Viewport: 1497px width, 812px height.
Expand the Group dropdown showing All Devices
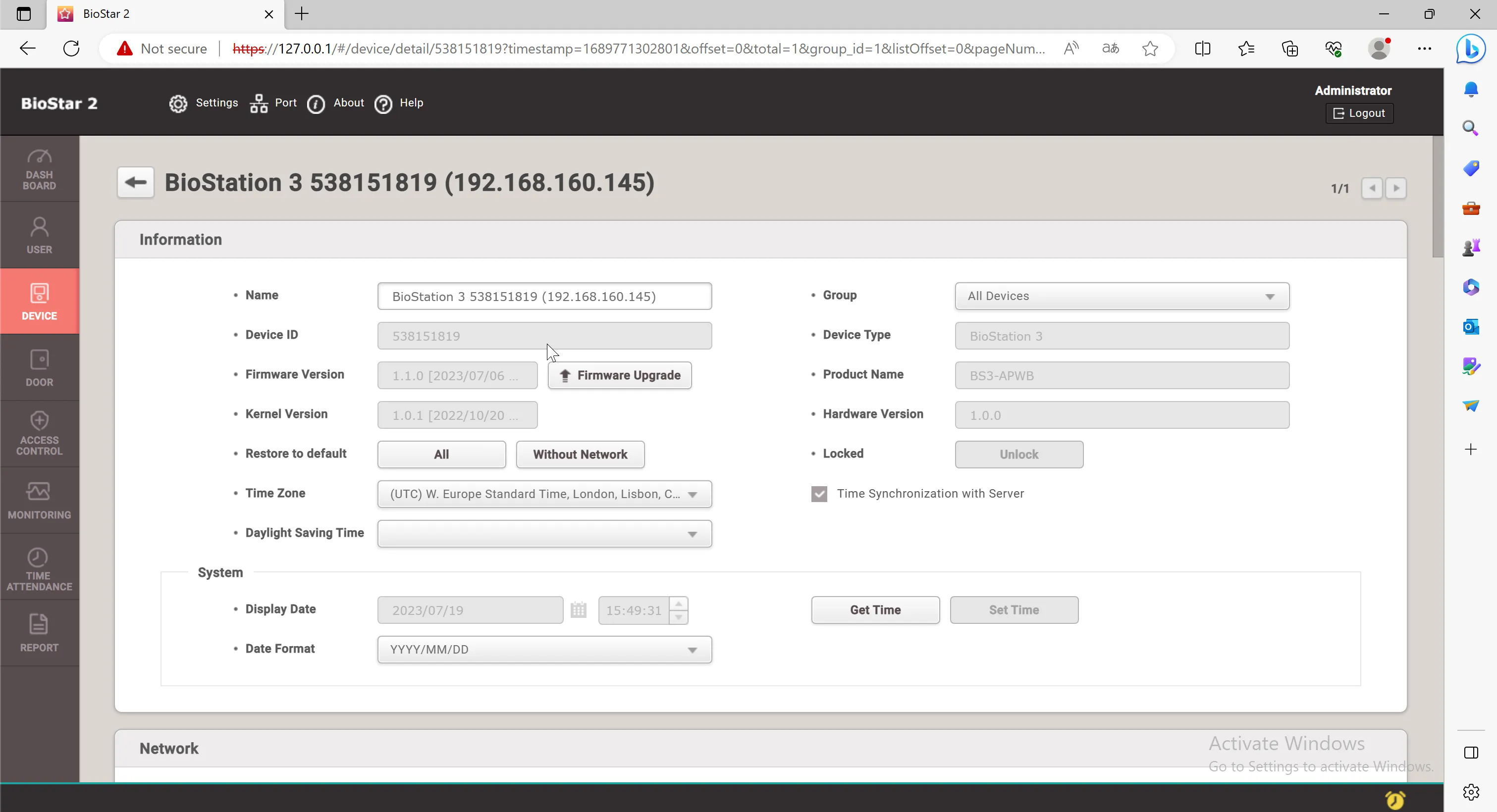click(1122, 296)
